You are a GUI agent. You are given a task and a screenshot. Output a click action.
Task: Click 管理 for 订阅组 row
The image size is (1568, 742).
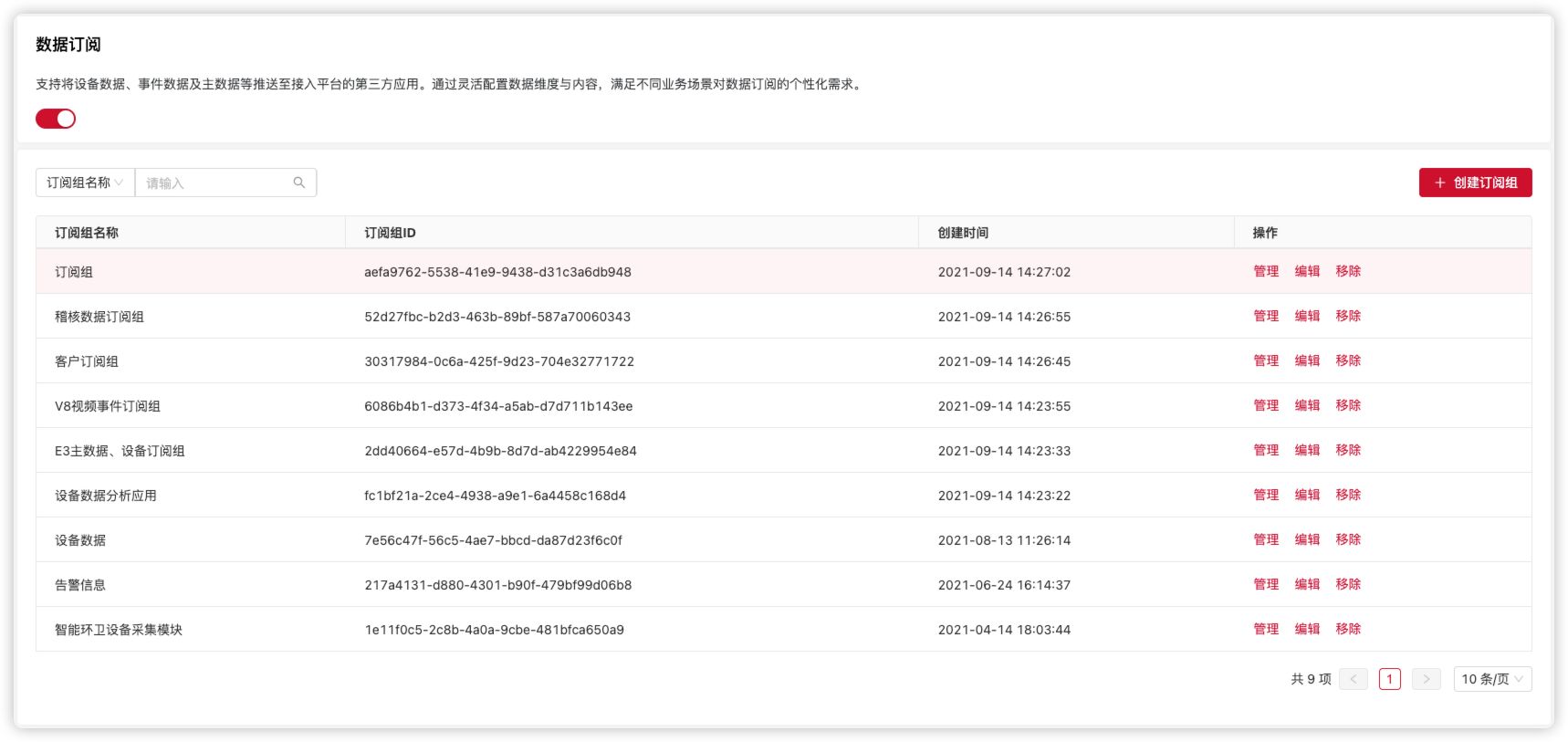coord(1266,271)
